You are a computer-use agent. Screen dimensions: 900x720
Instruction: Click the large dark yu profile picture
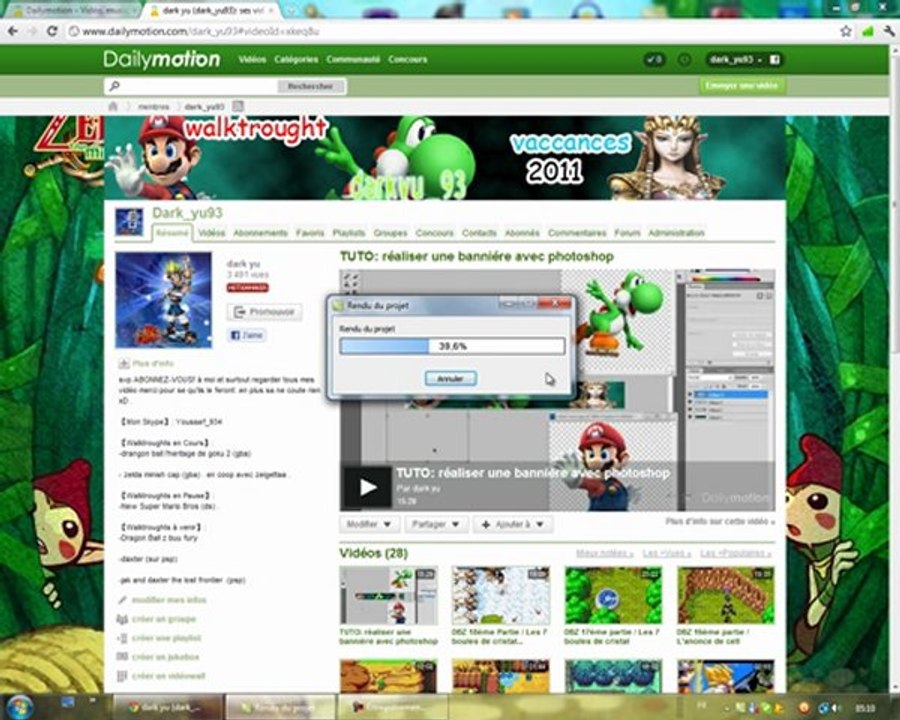click(x=164, y=300)
